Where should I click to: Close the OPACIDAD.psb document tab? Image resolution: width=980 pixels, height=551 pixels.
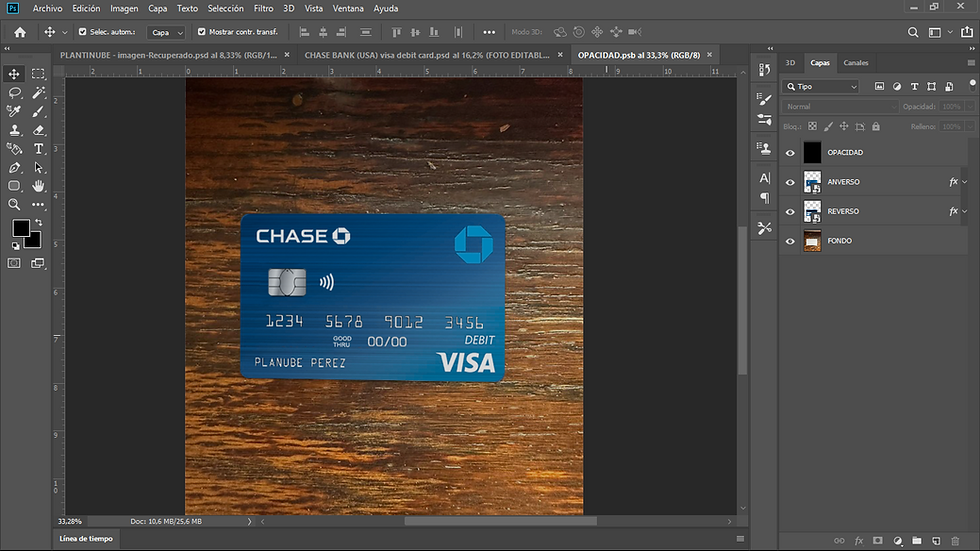pos(709,55)
